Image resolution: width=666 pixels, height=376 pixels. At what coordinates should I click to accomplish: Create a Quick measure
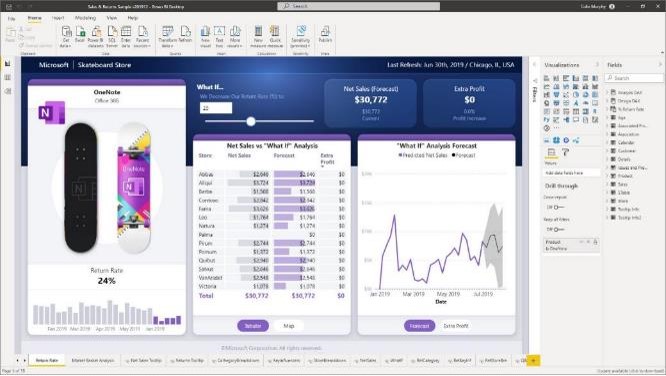point(275,37)
